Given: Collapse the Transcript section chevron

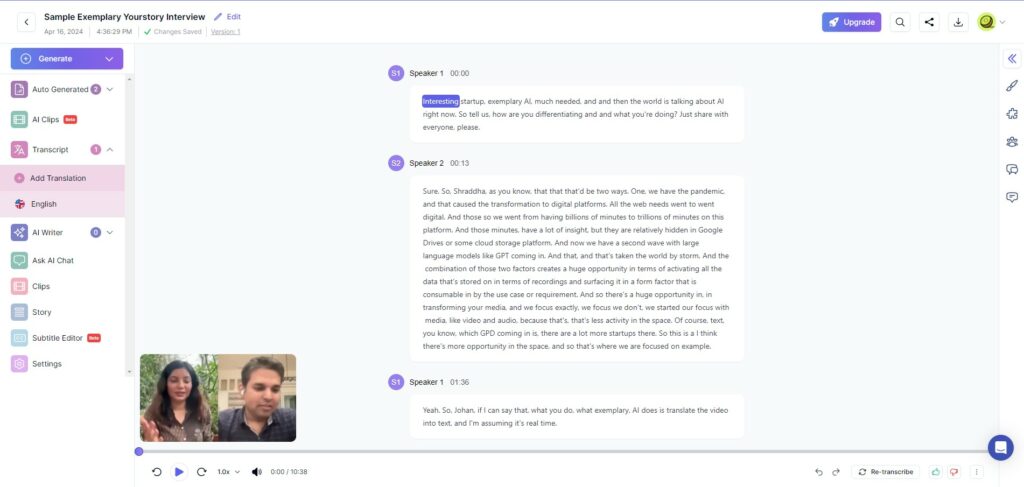Looking at the screenshot, I should point(110,149).
